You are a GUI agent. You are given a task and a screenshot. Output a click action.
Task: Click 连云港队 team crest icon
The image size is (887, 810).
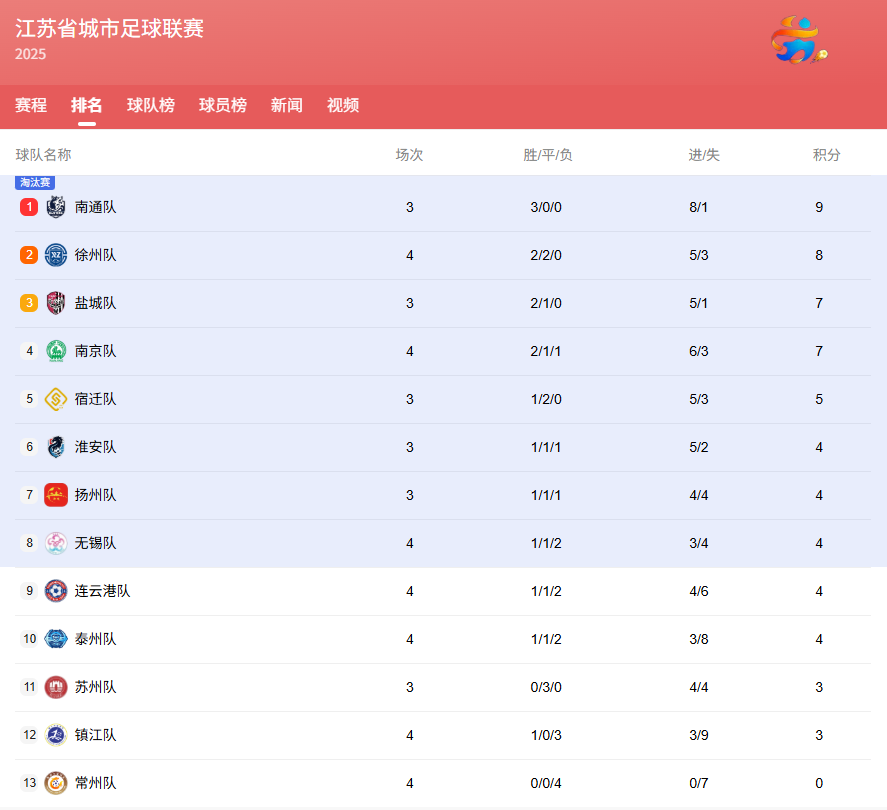click(x=56, y=591)
